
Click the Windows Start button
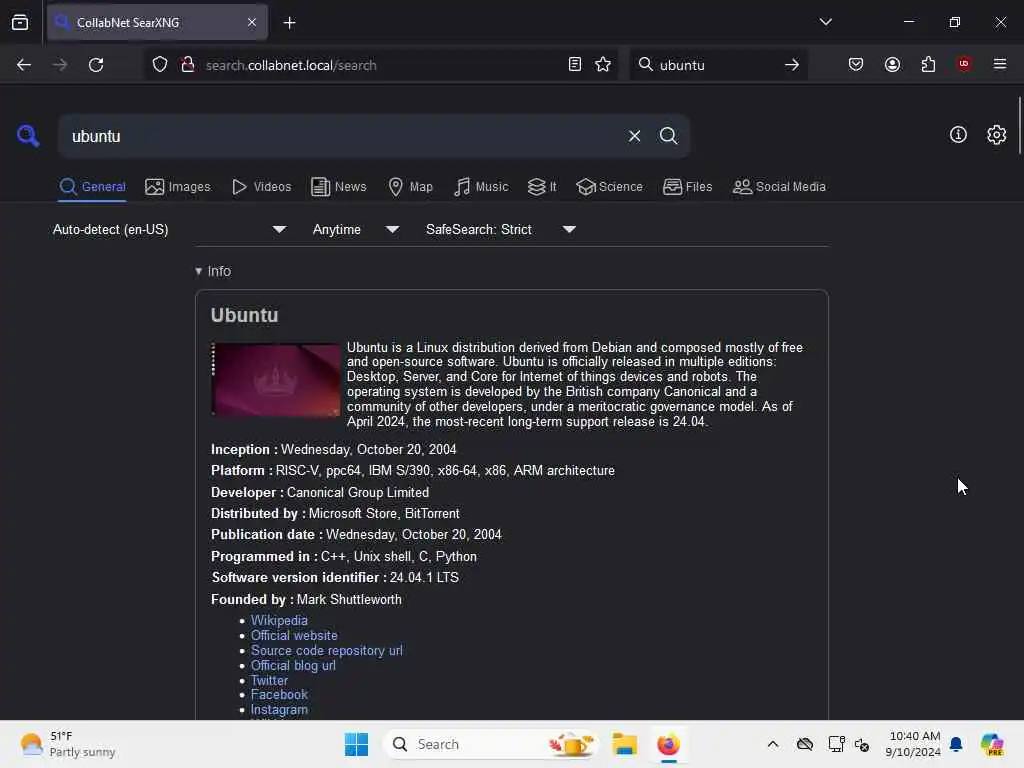coord(357,744)
